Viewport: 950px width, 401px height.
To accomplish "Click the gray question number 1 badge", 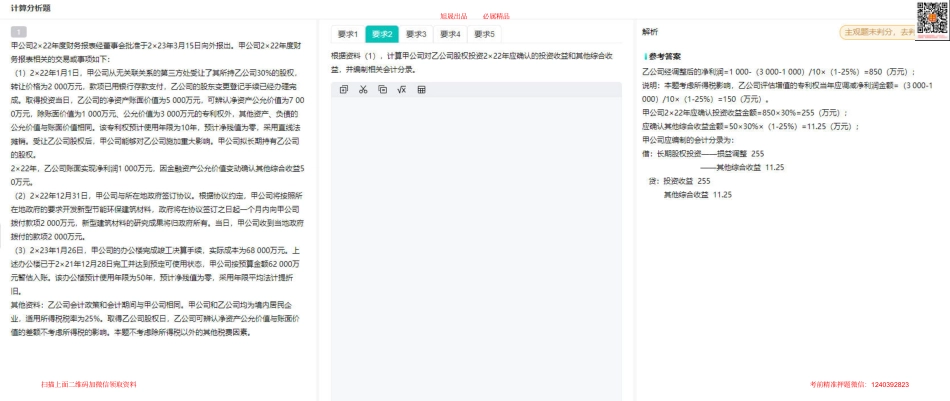I will pos(17,32).
